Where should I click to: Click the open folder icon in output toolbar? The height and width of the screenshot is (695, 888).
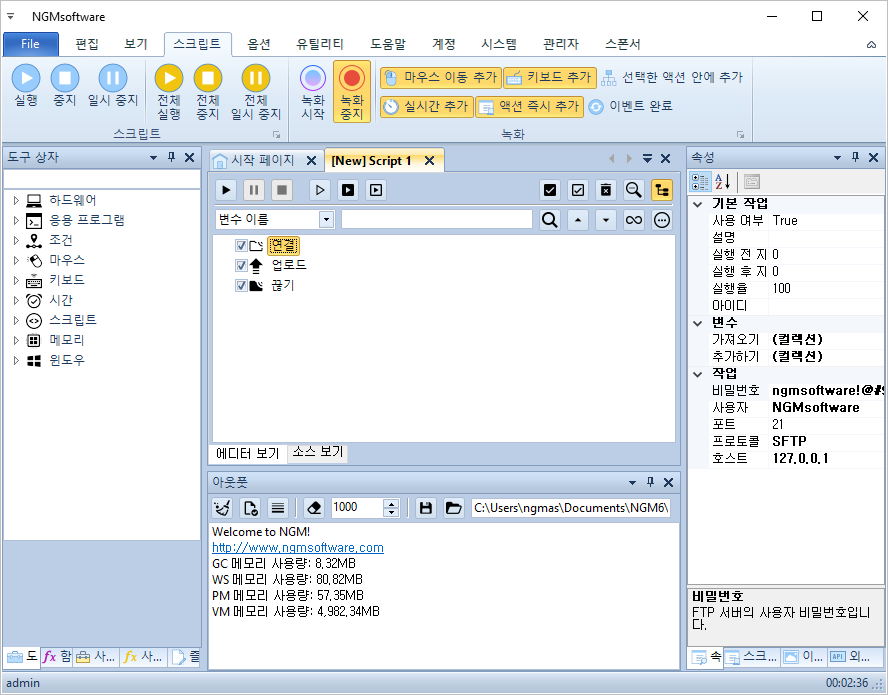pos(453,508)
